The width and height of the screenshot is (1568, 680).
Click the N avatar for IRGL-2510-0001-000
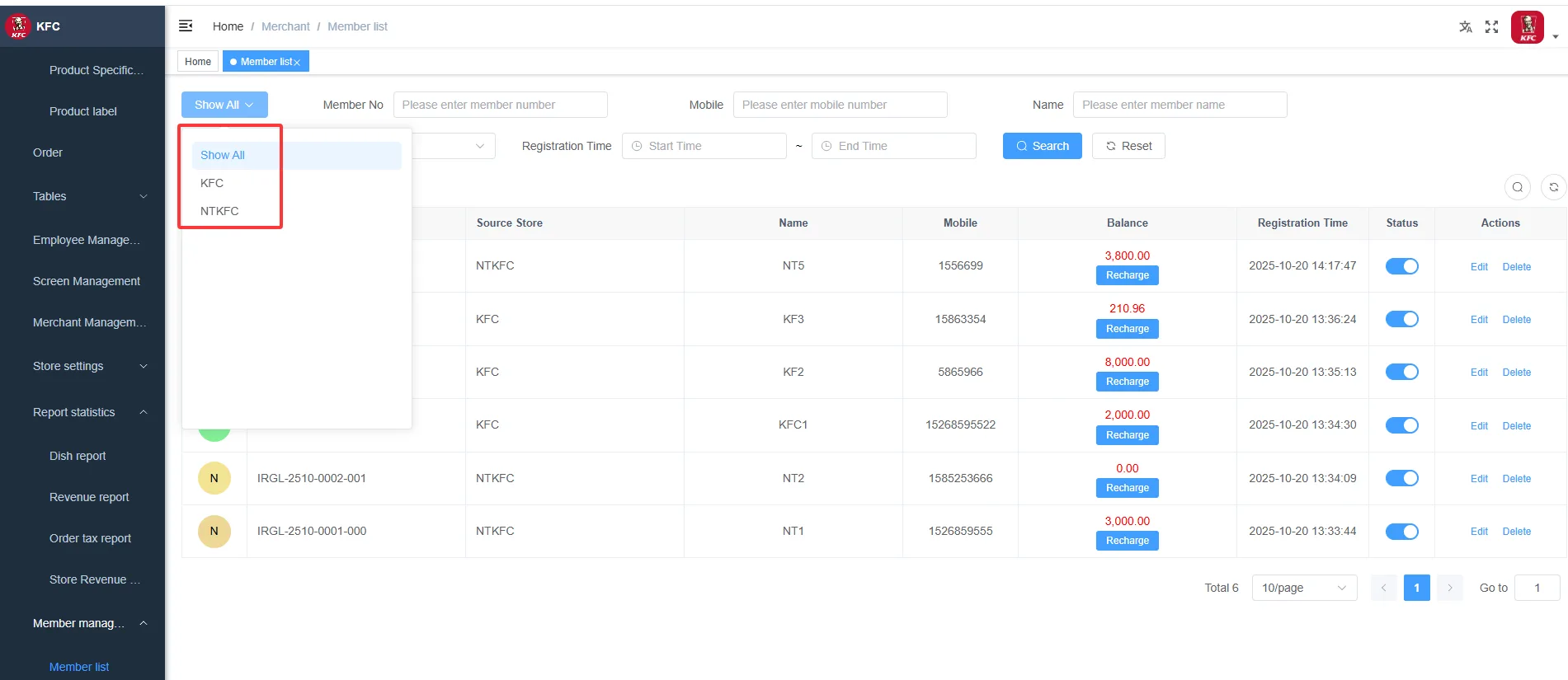click(214, 531)
